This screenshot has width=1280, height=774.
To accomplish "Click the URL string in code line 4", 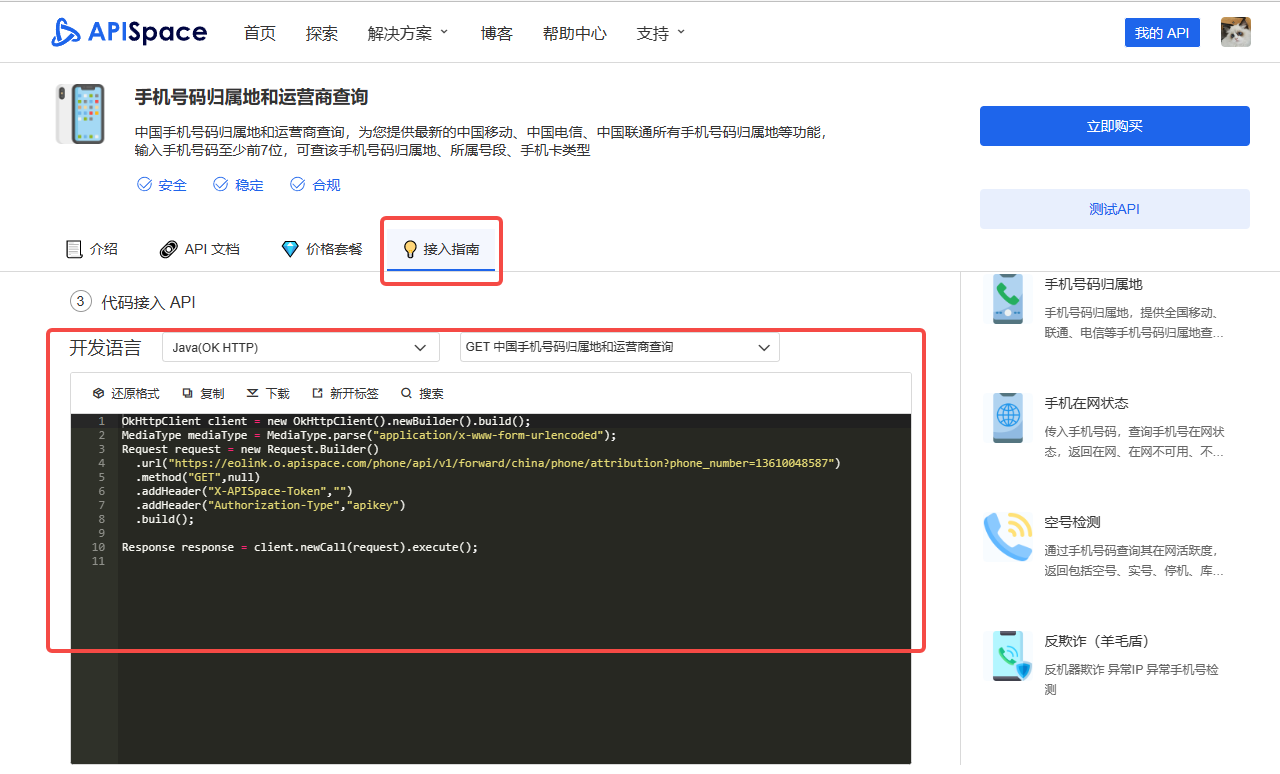I will tap(504, 463).
